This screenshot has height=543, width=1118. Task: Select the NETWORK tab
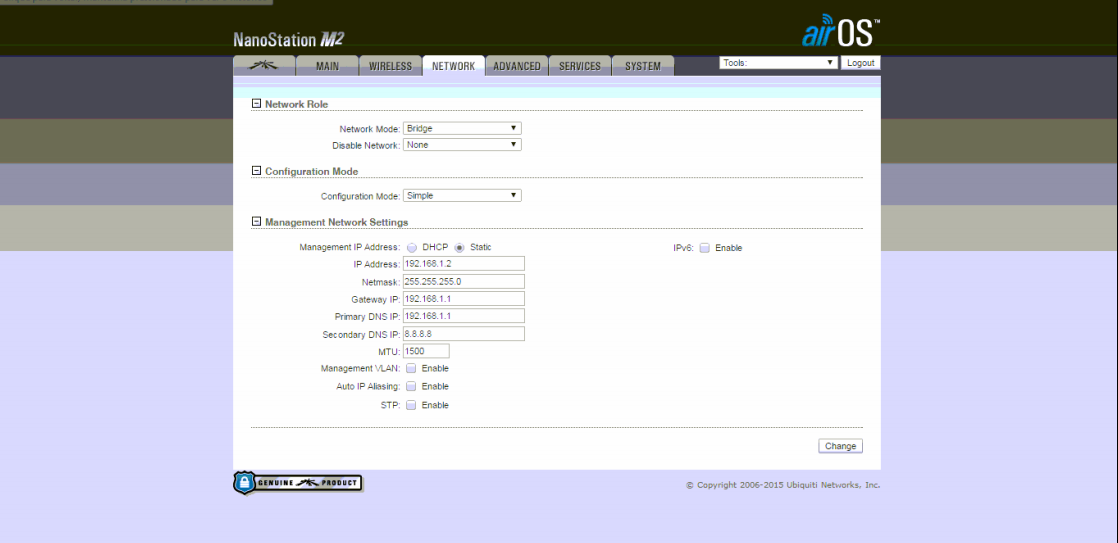click(453, 66)
